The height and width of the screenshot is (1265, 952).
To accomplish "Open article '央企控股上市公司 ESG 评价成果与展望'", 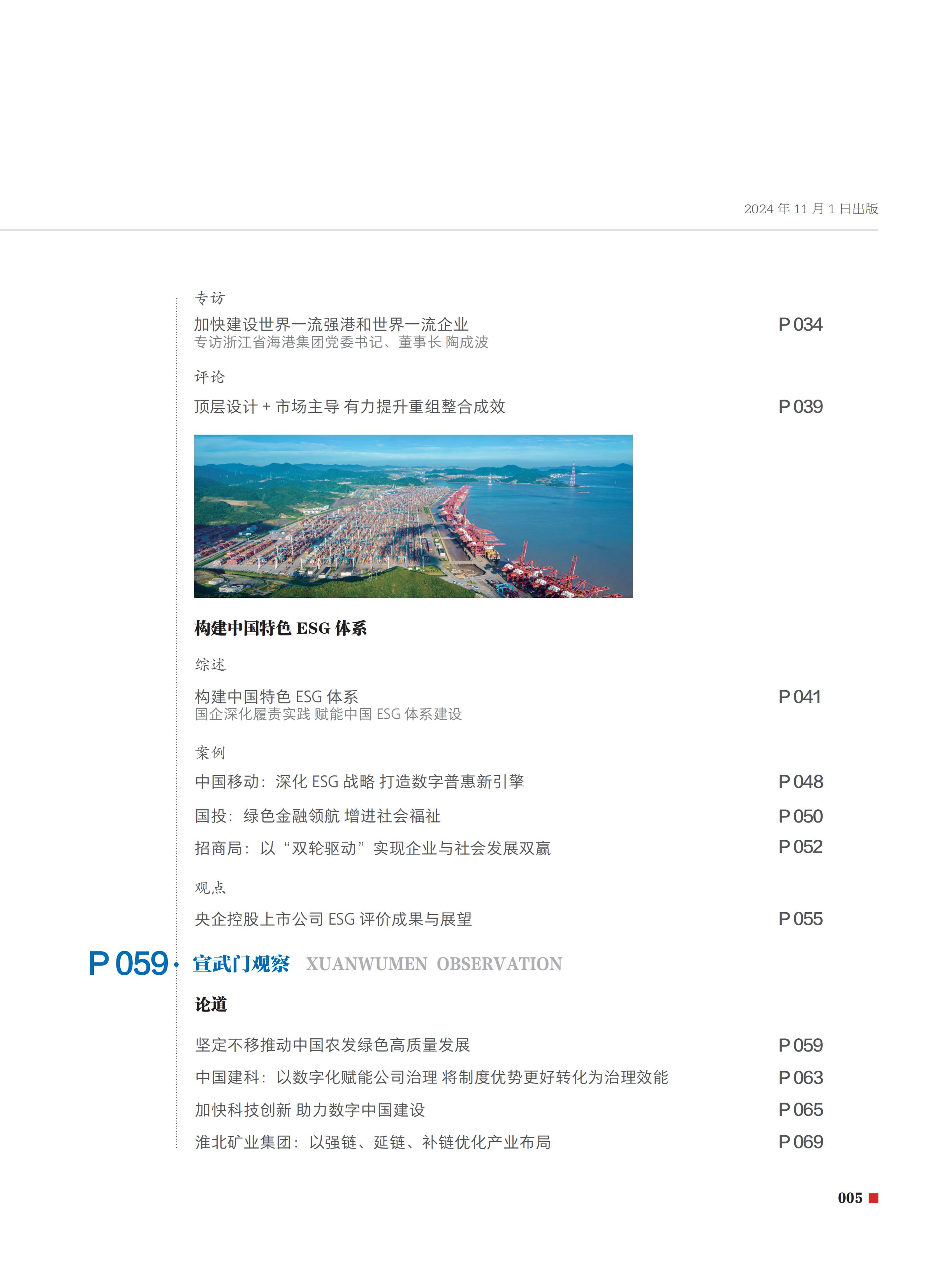I will click(333, 919).
